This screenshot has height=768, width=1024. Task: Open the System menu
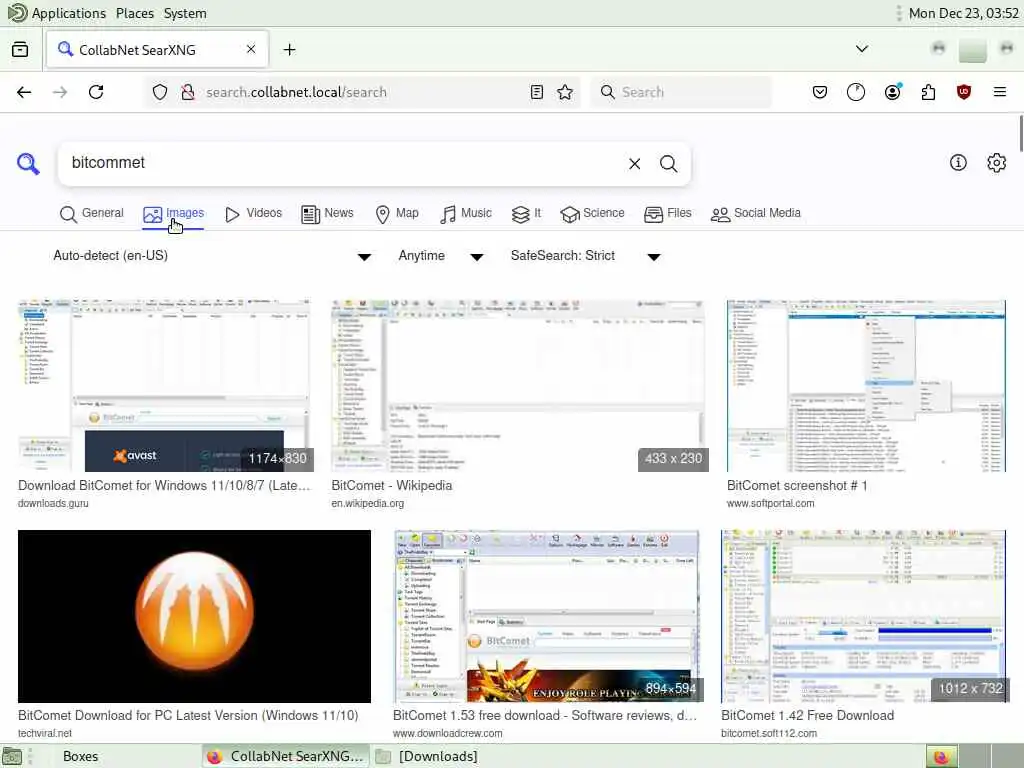185,13
